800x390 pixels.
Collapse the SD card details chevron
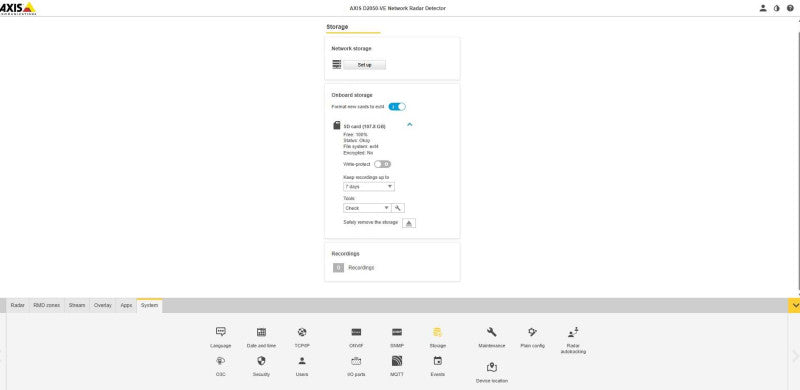click(x=409, y=124)
